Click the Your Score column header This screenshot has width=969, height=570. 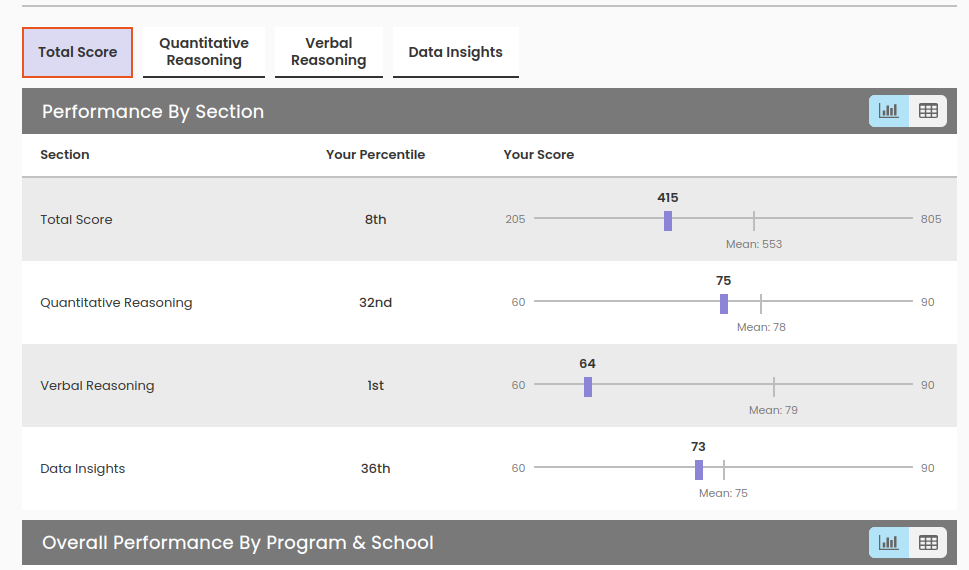[x=539, y=155]
